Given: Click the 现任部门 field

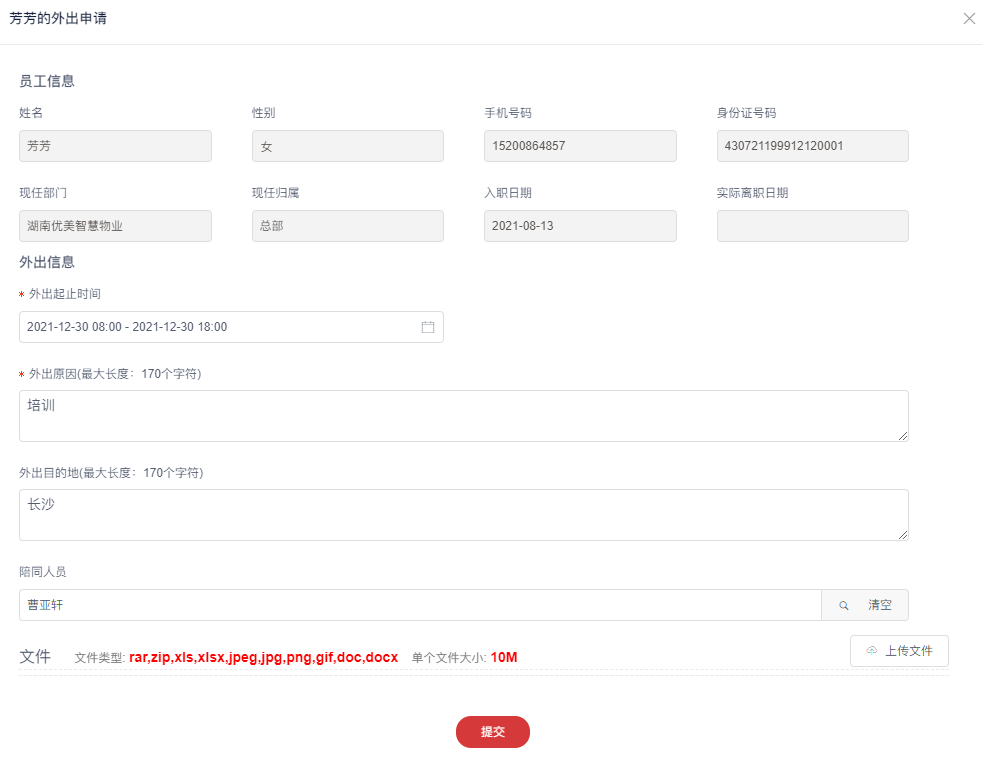Looking at the screenshot, I should click(x=115, y=226).
